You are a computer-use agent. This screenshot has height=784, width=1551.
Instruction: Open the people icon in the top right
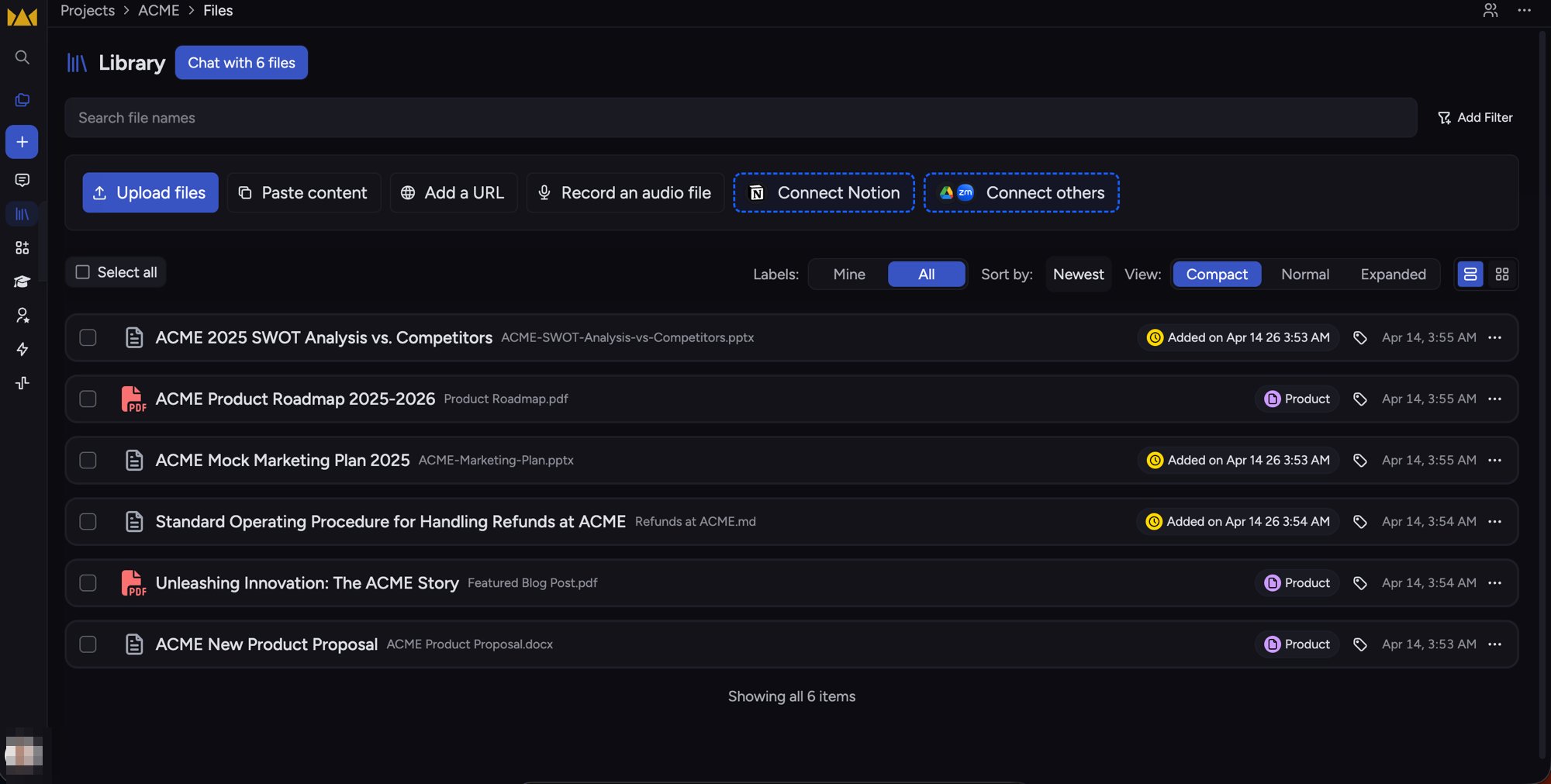coord(1491,10)
